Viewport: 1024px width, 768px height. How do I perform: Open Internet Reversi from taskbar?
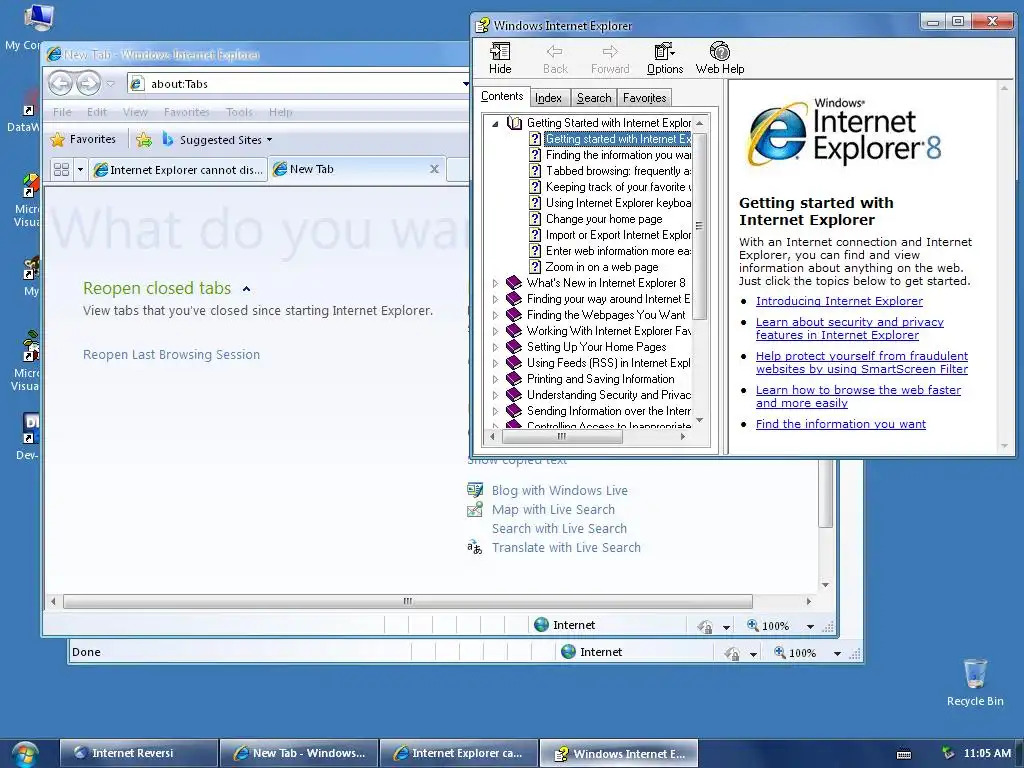click(x=138, y=753)
